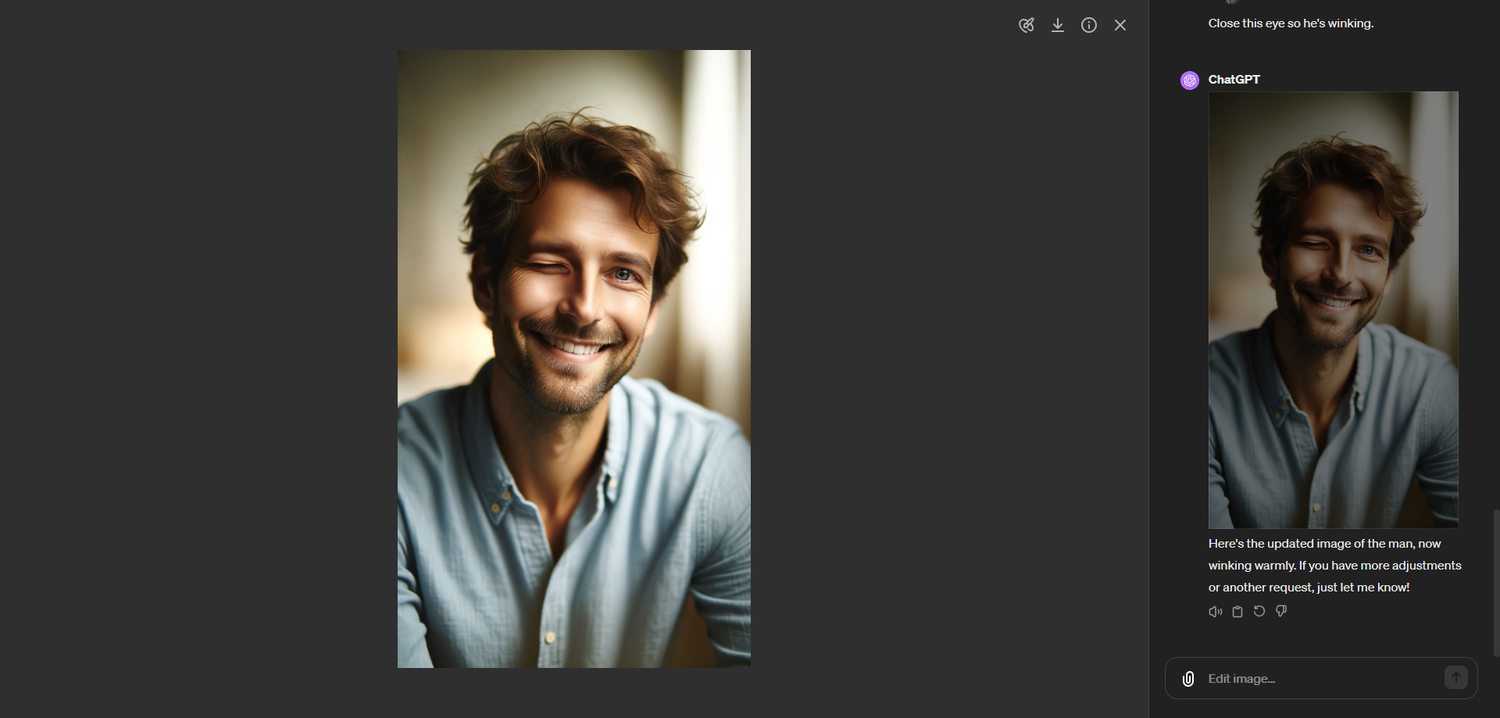Click the shirt's lower white button in the enlarged image

click(x=548, y=637)
